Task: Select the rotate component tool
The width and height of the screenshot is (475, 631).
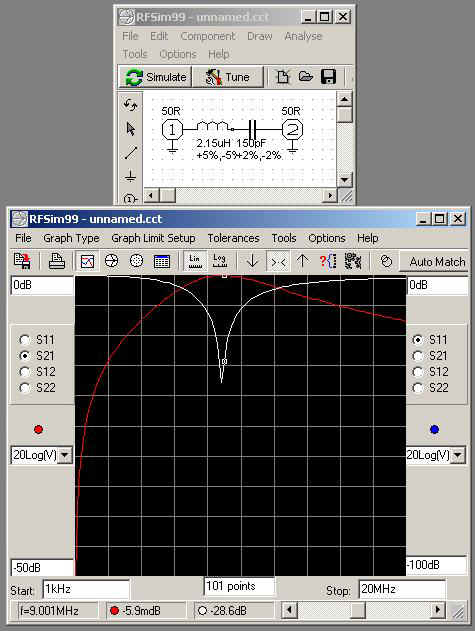Action: 130,105
